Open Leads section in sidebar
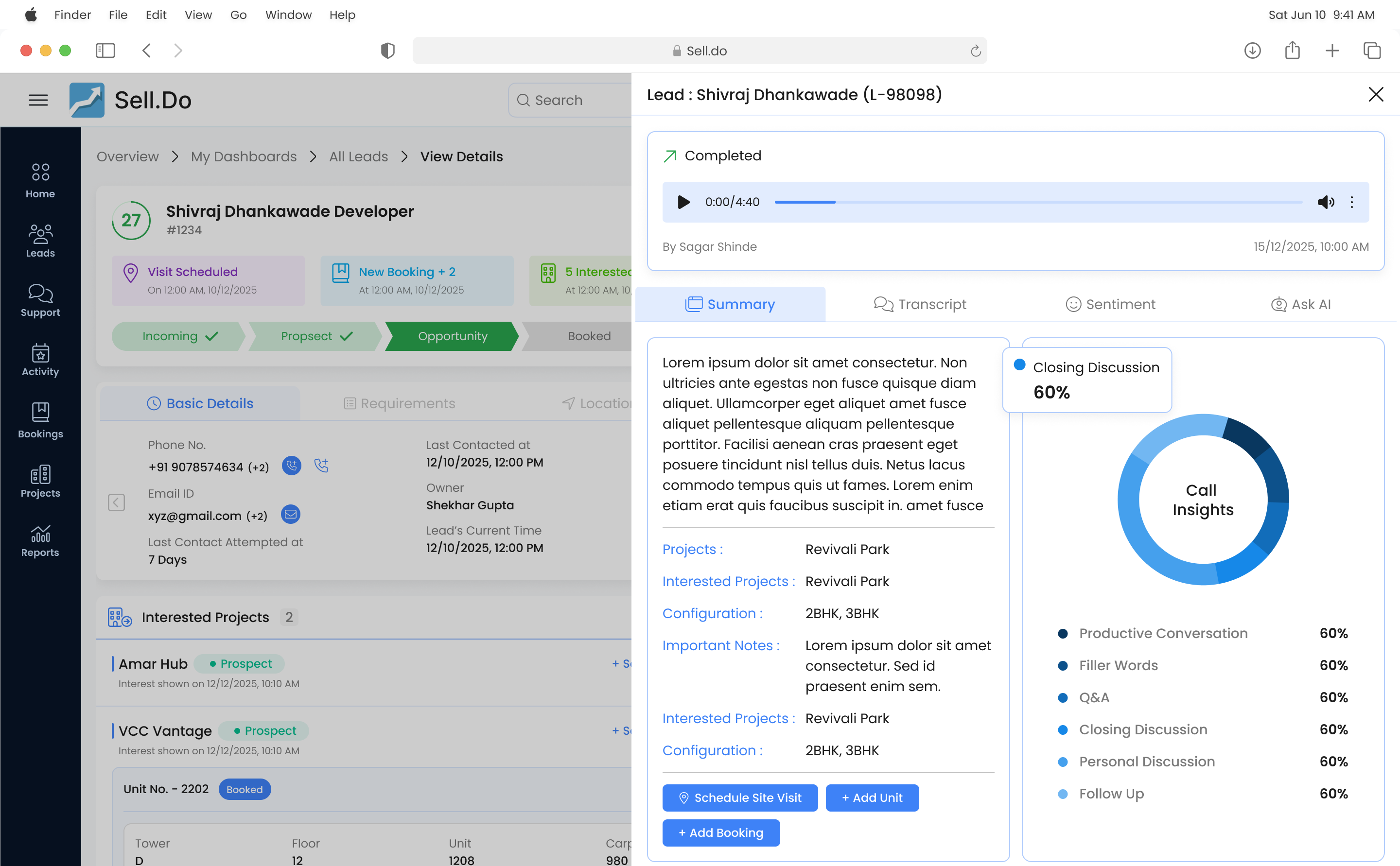The width and height of the screenshot is (1400, 866). pos(40,241)
